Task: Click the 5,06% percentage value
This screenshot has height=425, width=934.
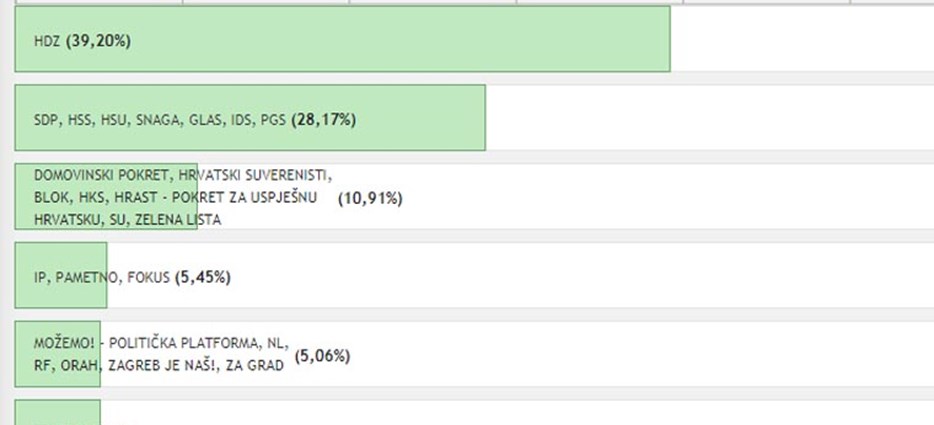Action: pyautogui.click(x=322, y=356)
